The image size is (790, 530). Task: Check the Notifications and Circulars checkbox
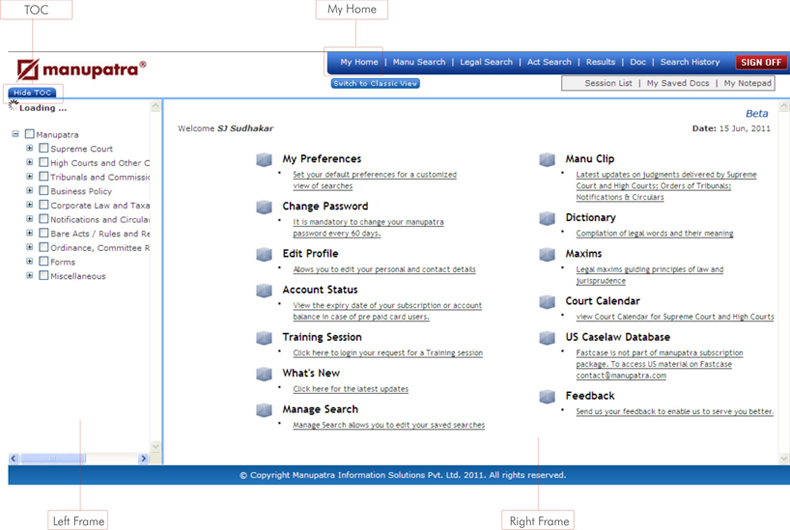click(44, 219)
